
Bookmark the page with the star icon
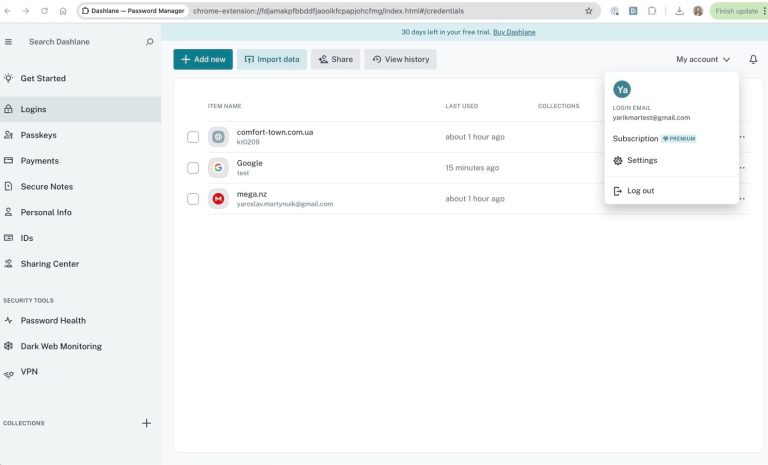pyautogui.click(x=589, y=11)
